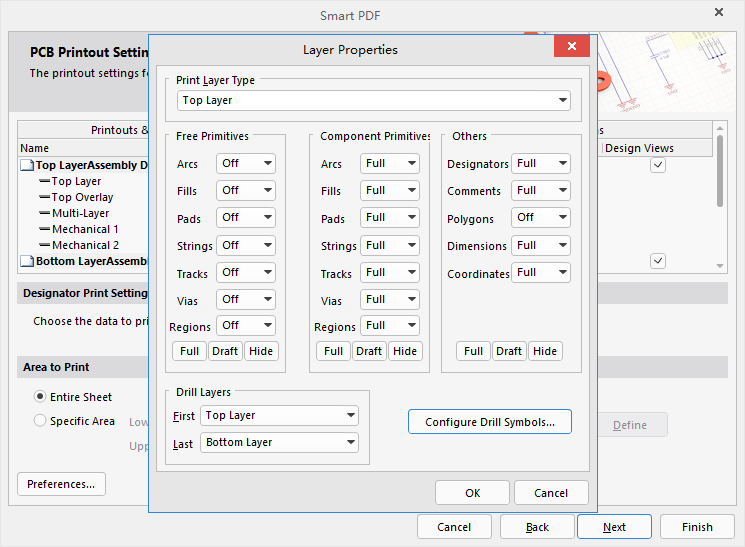Select Top Overlay layer in tree
Image resolution: width=745 pixels, height=547 pixels.
coord(82,197)
